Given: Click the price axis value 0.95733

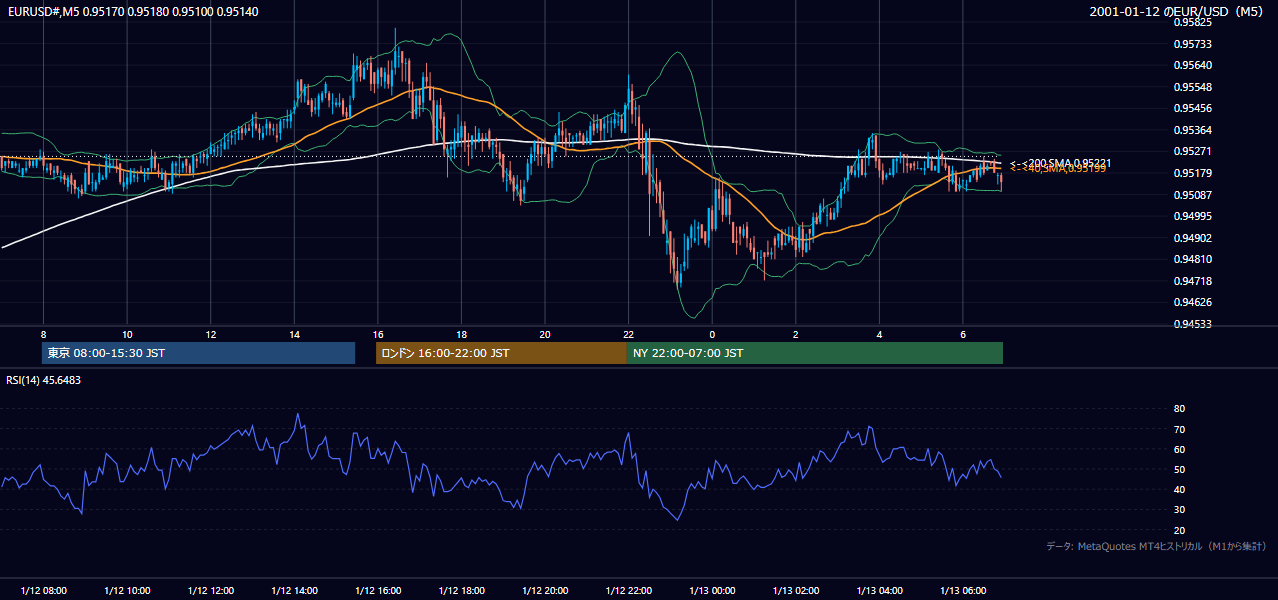Looking at the screenshot, I should click(1192, 44).
